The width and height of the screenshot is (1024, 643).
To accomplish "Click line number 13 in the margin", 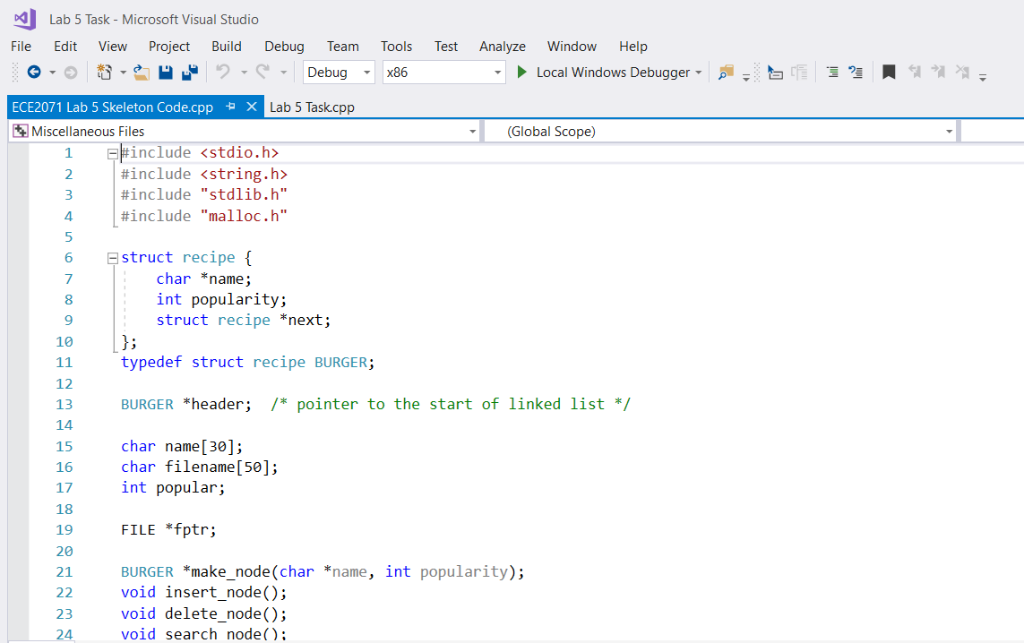I will coord(64,404).
